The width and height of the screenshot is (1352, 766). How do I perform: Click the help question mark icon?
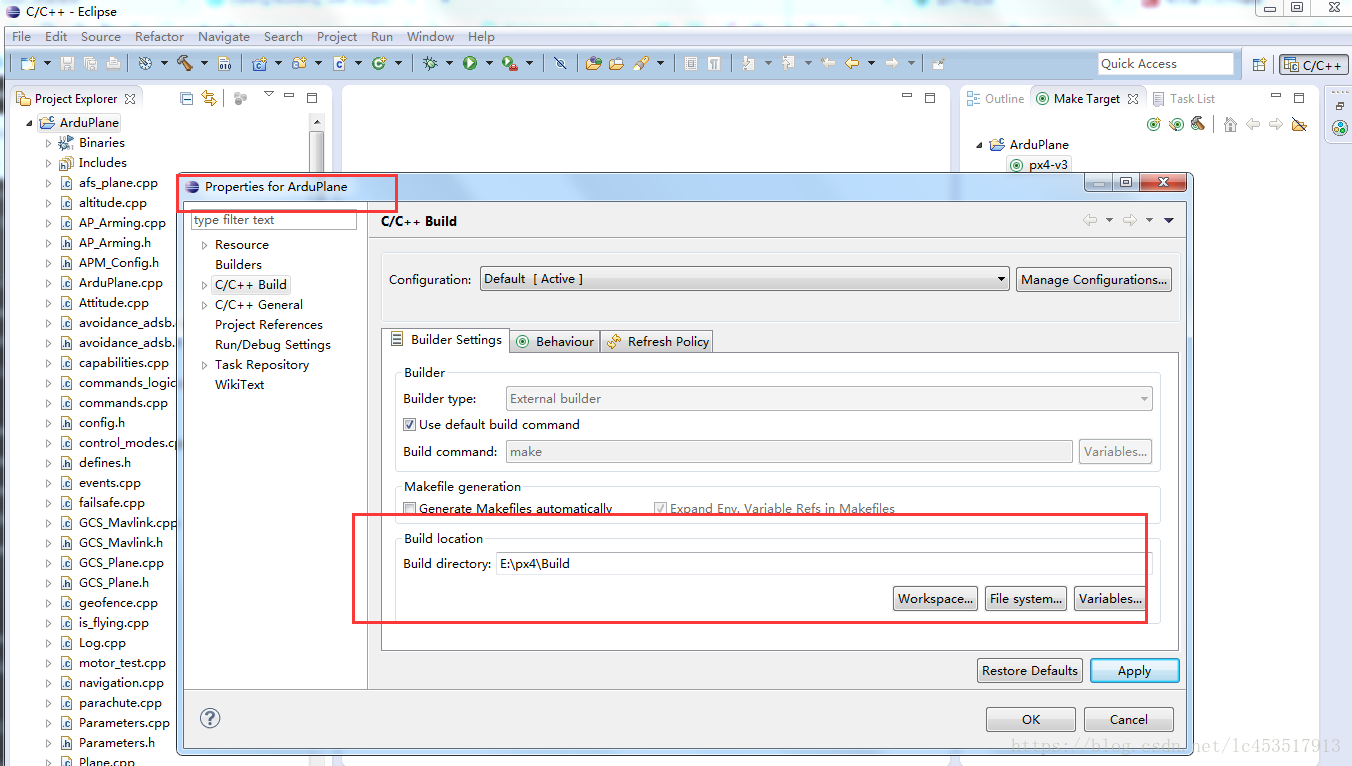tap(210, 718)
